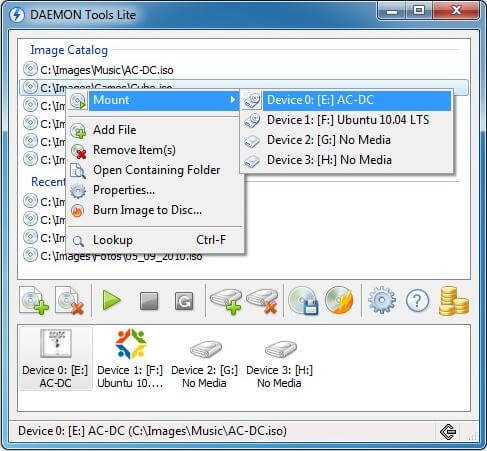
Task: Click the Burn Image flame menu icon
Action: pos(78,211)
